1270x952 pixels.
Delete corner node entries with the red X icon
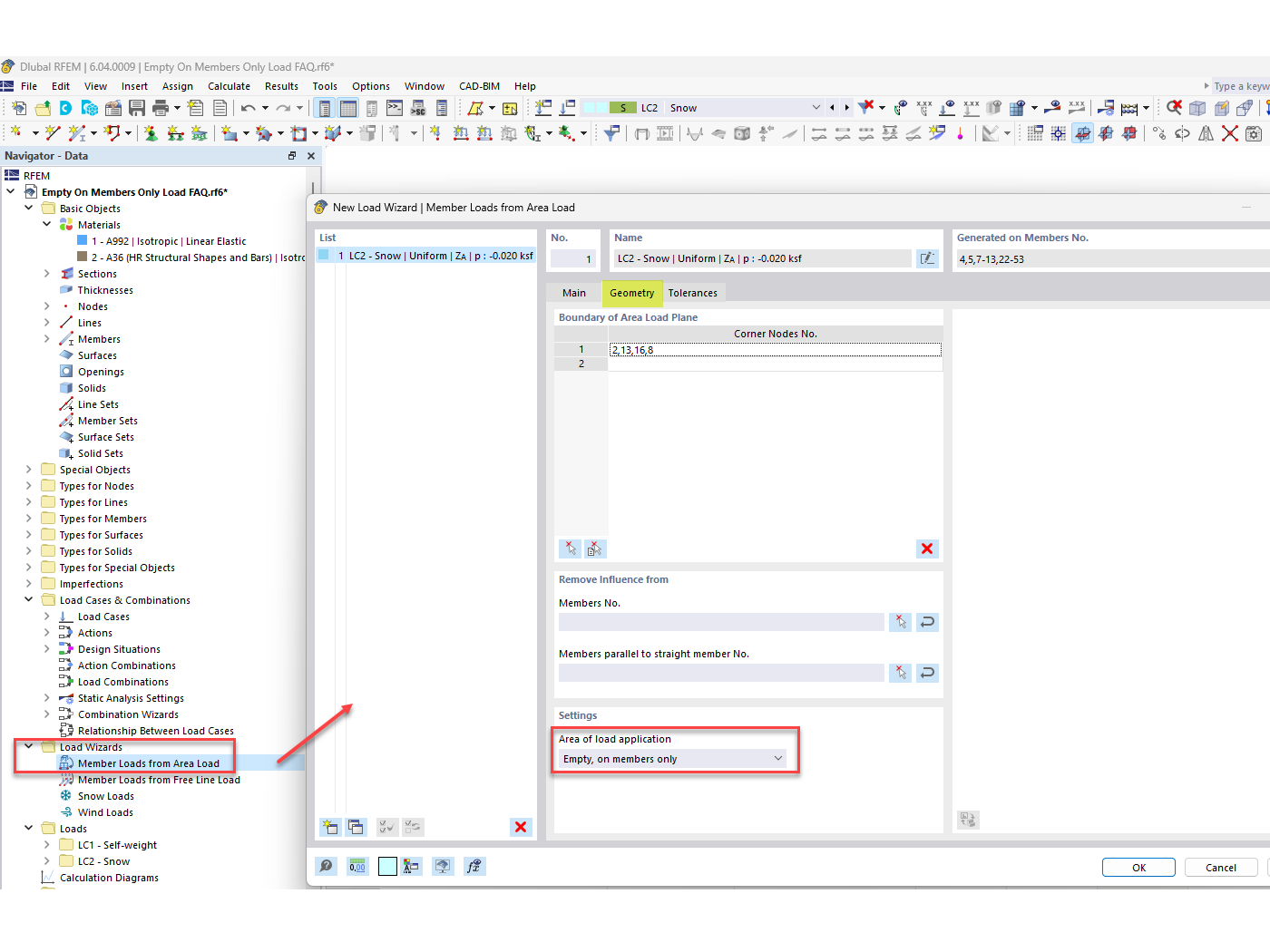926,549
